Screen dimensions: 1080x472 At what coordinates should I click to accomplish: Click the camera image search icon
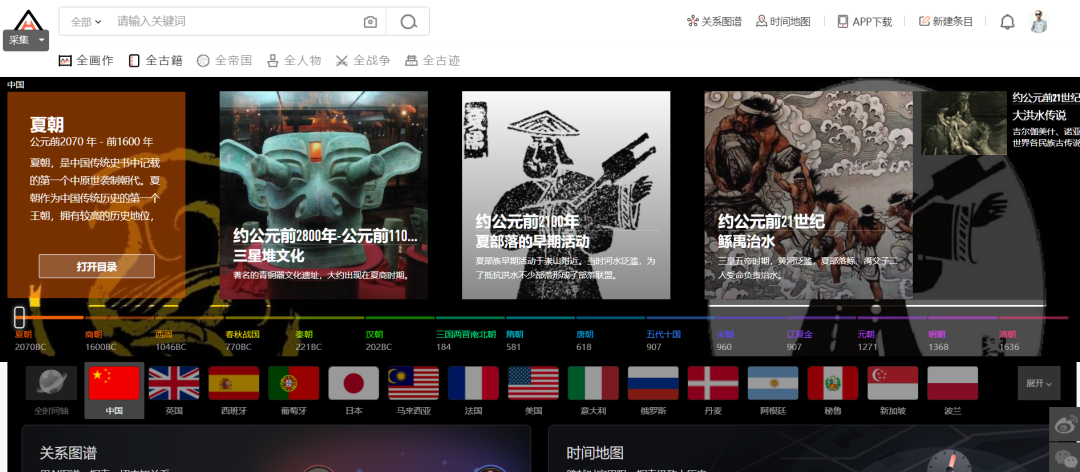point(370,22)
